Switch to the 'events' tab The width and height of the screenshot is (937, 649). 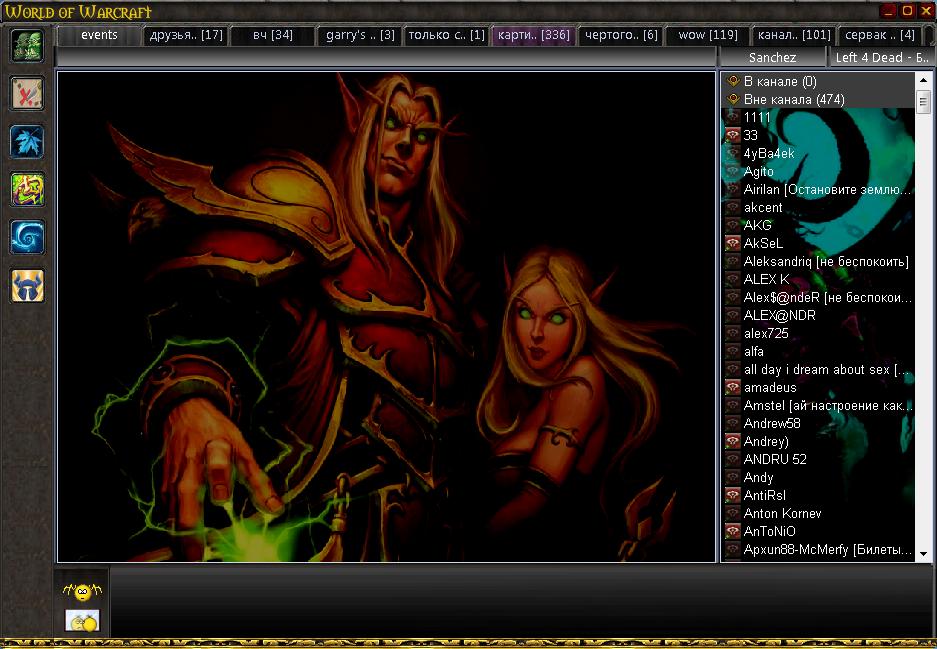click(99, 35)
